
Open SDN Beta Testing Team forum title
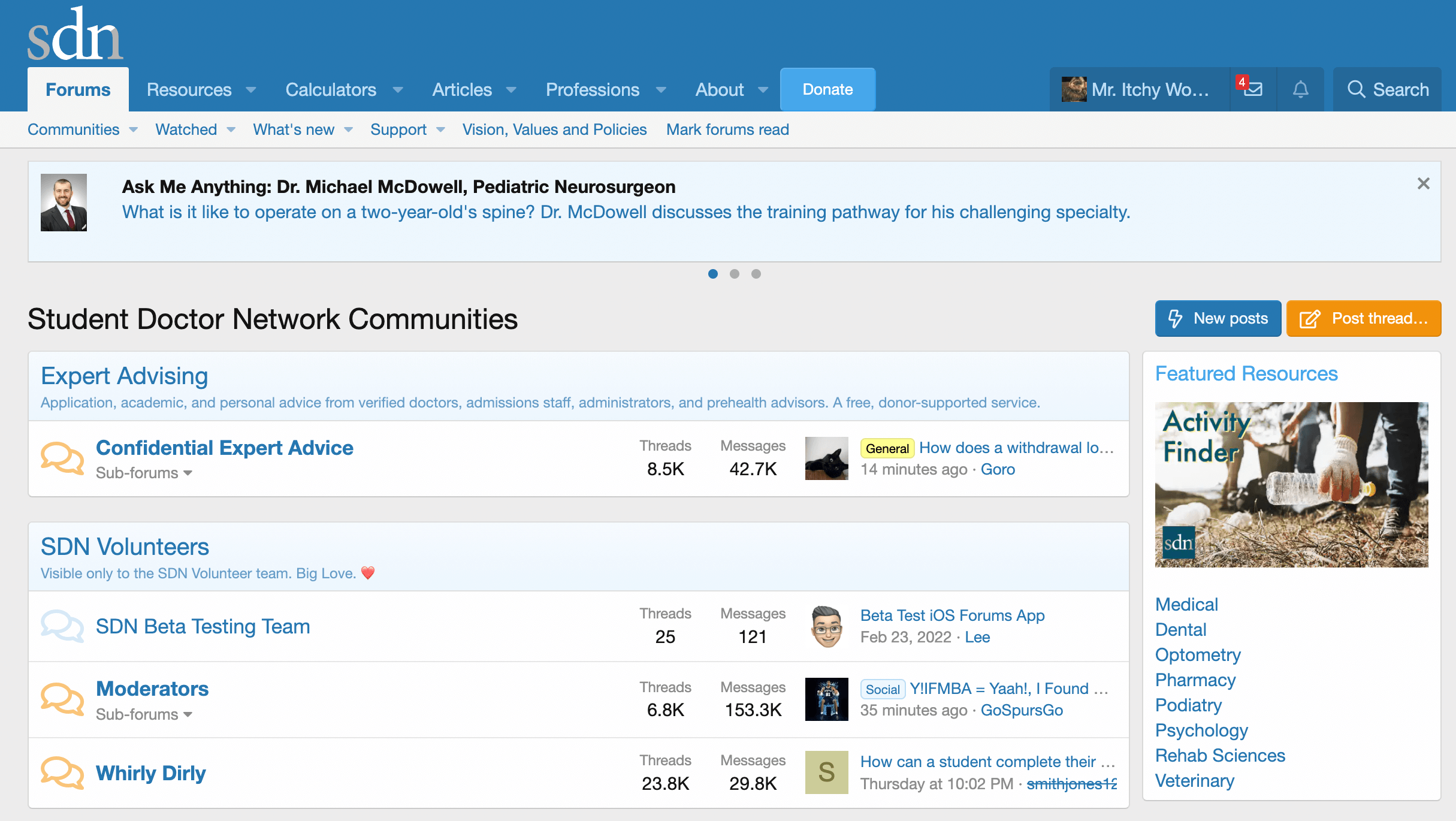coord(203,626)
